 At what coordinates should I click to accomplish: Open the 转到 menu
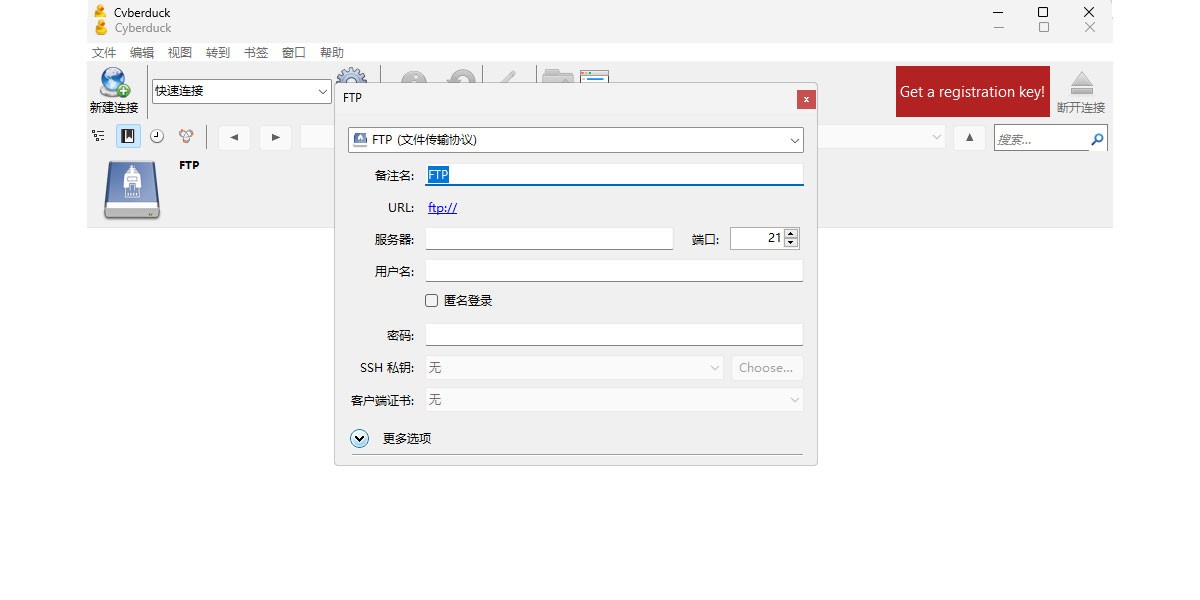(x=218, y=53)
